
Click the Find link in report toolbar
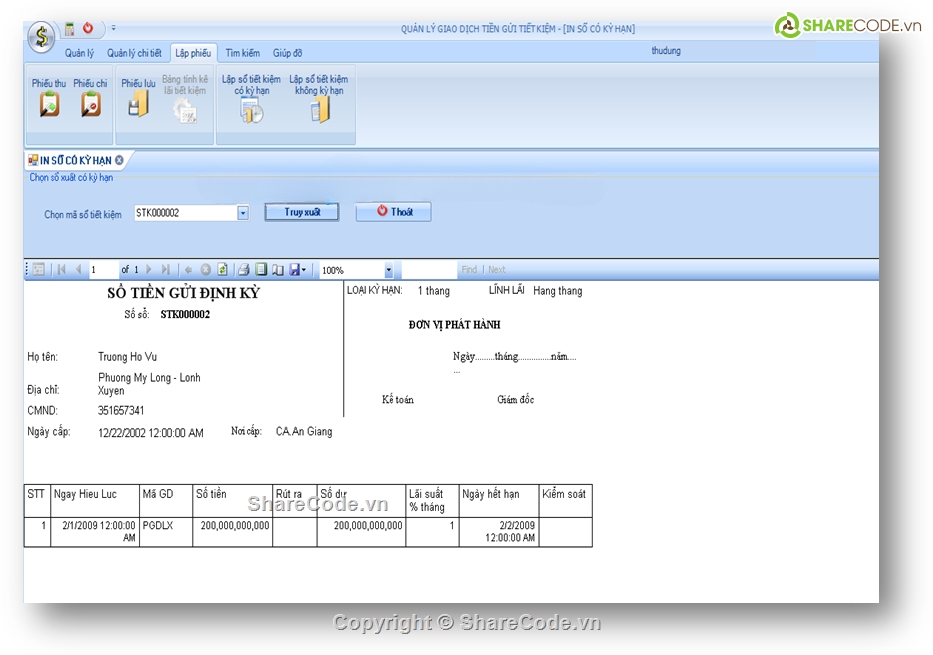469,269
